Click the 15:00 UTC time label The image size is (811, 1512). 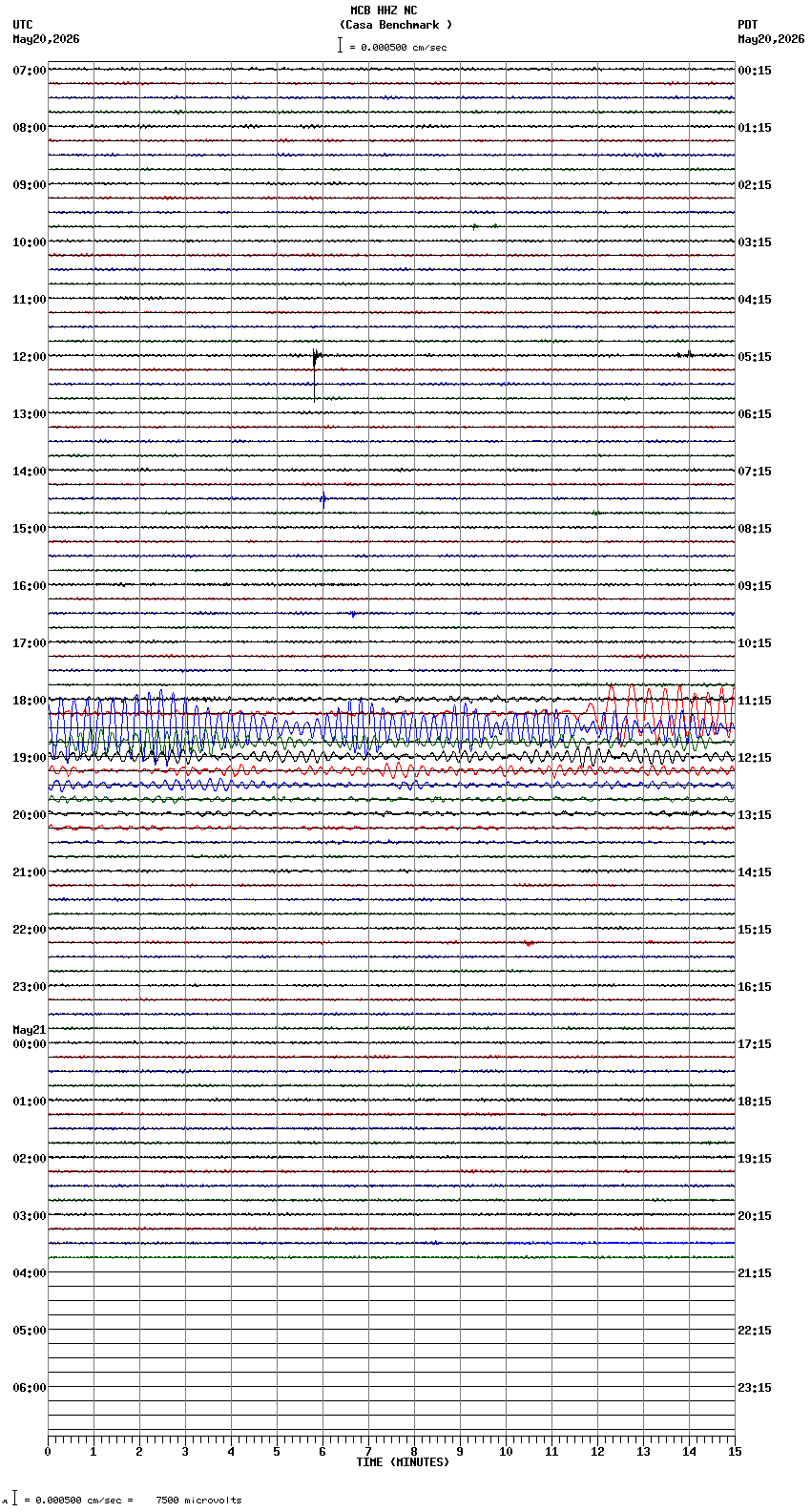pos(30,529)
